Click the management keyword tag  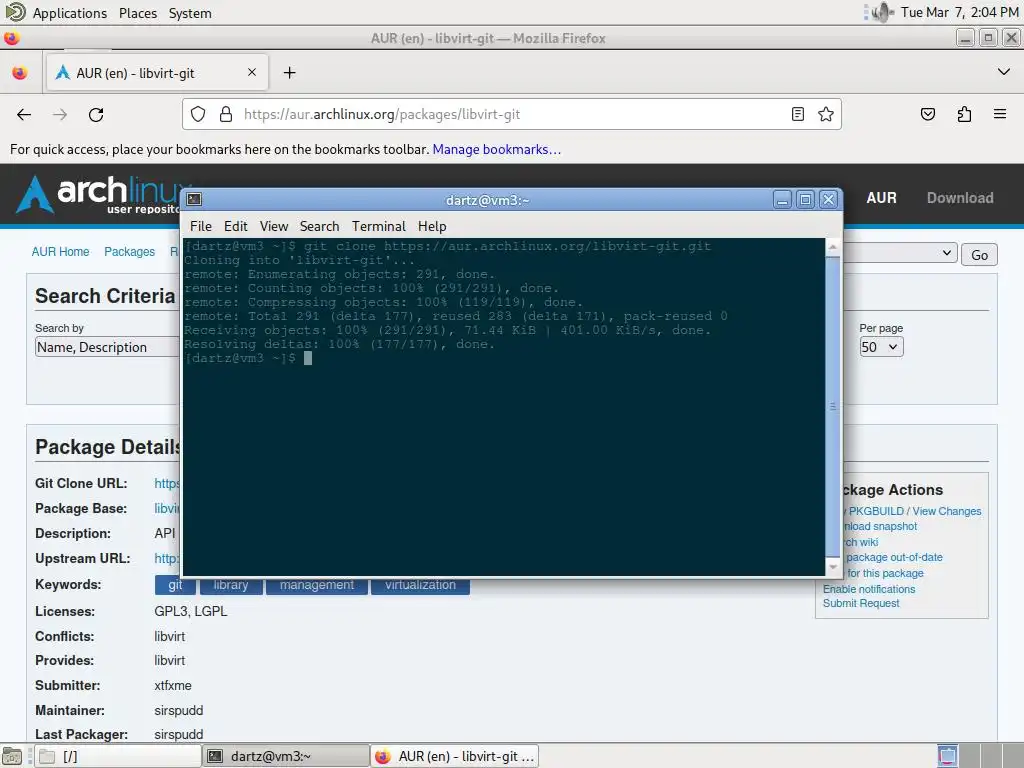tap(317, 585)
